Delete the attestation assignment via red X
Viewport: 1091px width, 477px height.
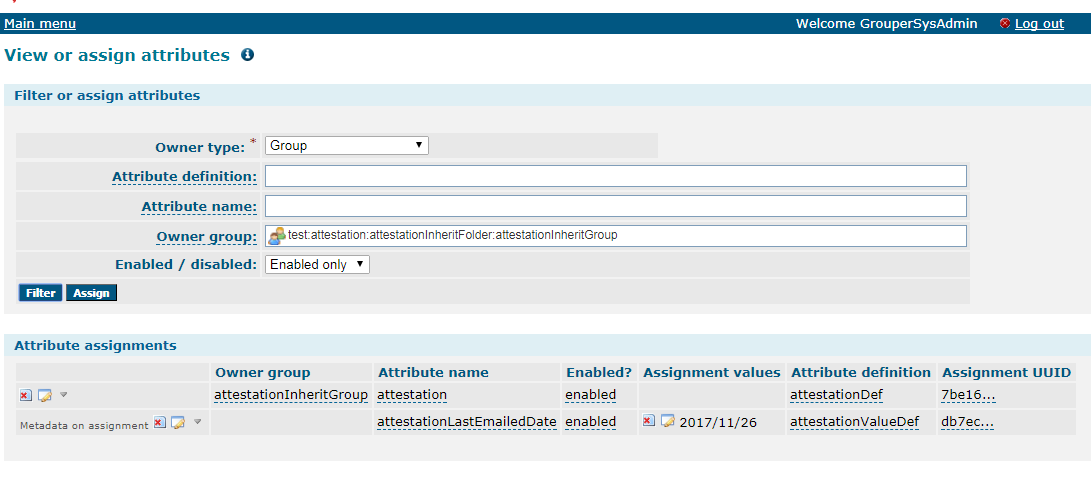click(25, 396)
